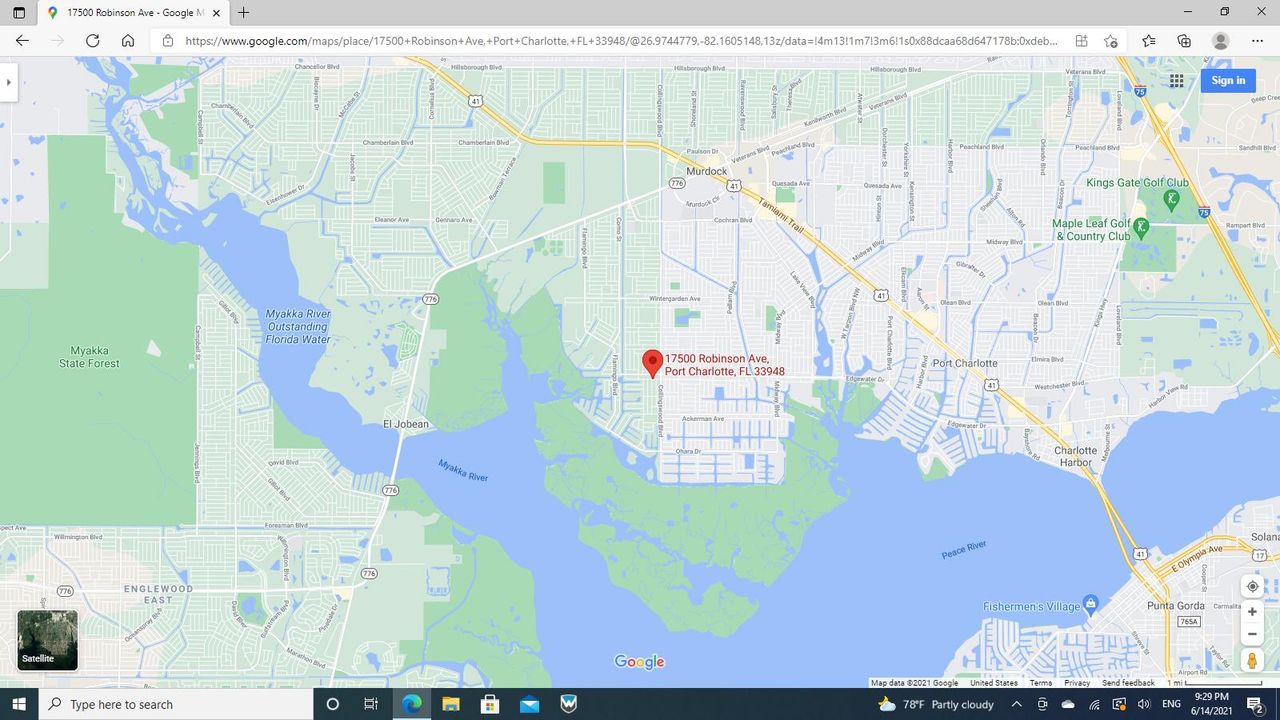Open the ENG language selector
This screenshot has width=1280, height=720.
tap(1172, 704)
